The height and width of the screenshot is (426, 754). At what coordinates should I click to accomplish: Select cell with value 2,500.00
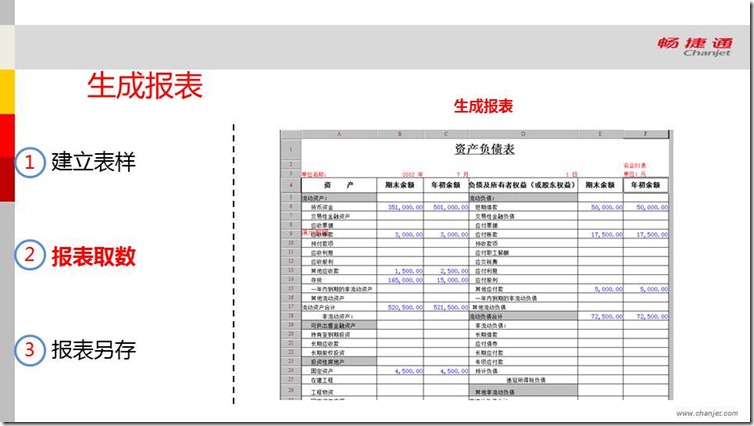tap(446, 271)
